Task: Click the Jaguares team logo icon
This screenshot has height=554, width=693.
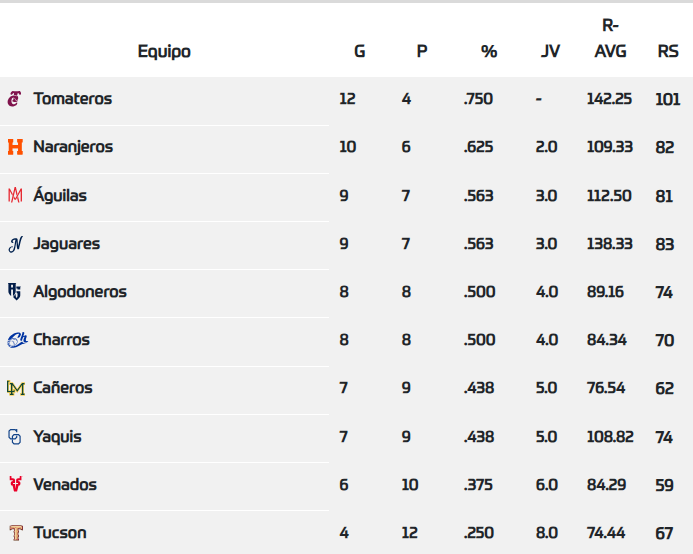Action: point(15,244)
